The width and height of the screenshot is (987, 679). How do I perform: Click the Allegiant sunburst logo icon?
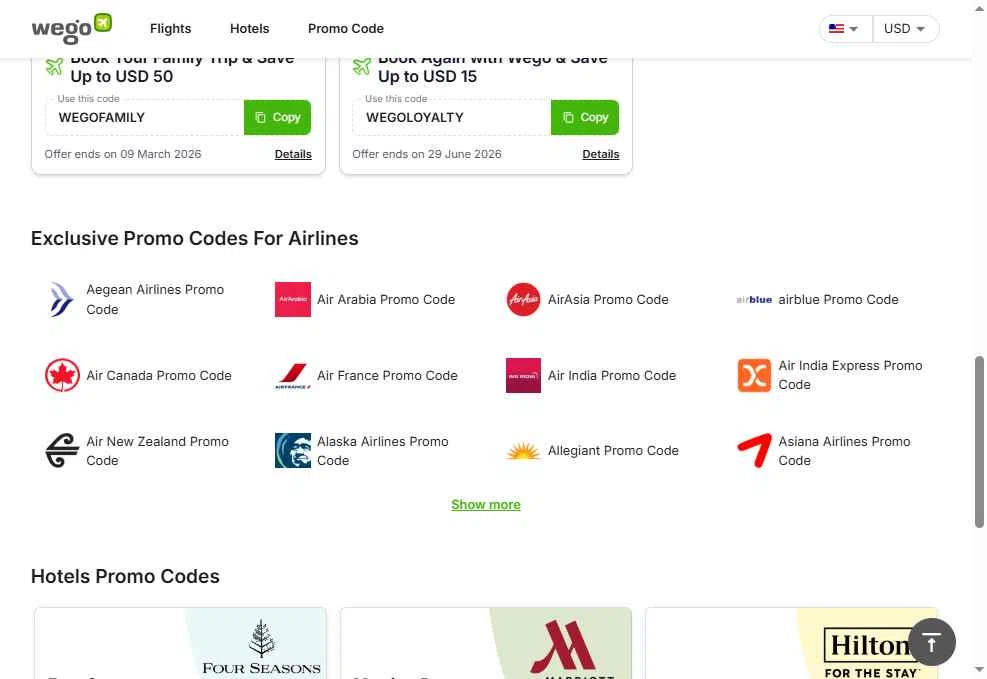(523, 451)
